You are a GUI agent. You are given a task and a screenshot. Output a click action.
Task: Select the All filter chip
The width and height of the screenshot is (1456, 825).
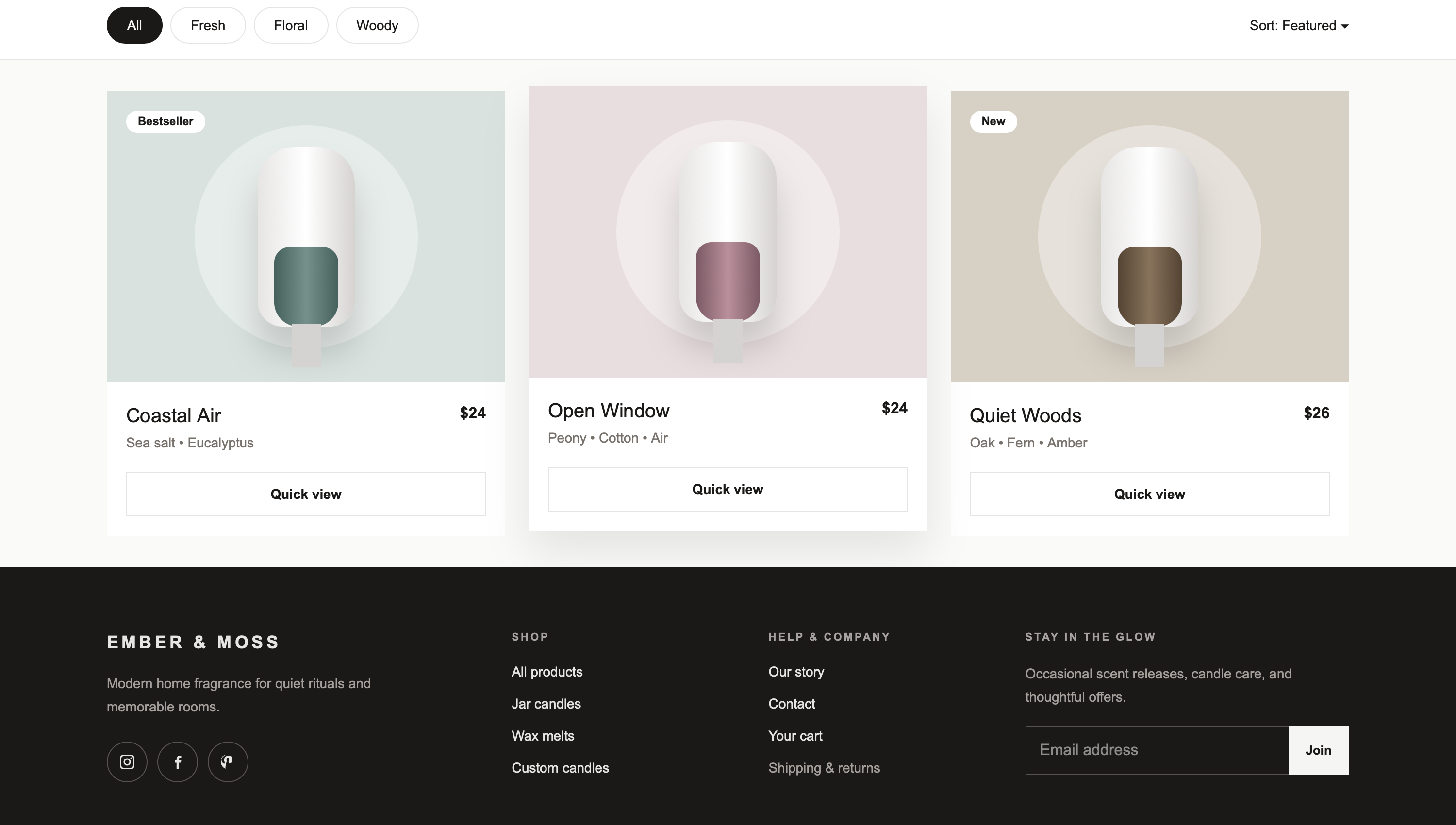tap(134, 26)
